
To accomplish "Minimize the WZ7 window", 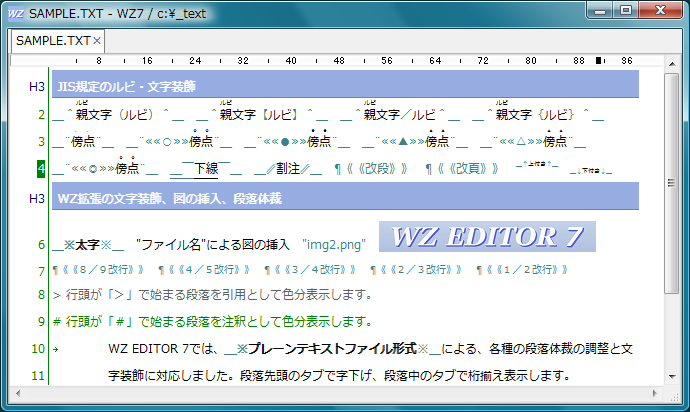I will click(x=600, y=11).
